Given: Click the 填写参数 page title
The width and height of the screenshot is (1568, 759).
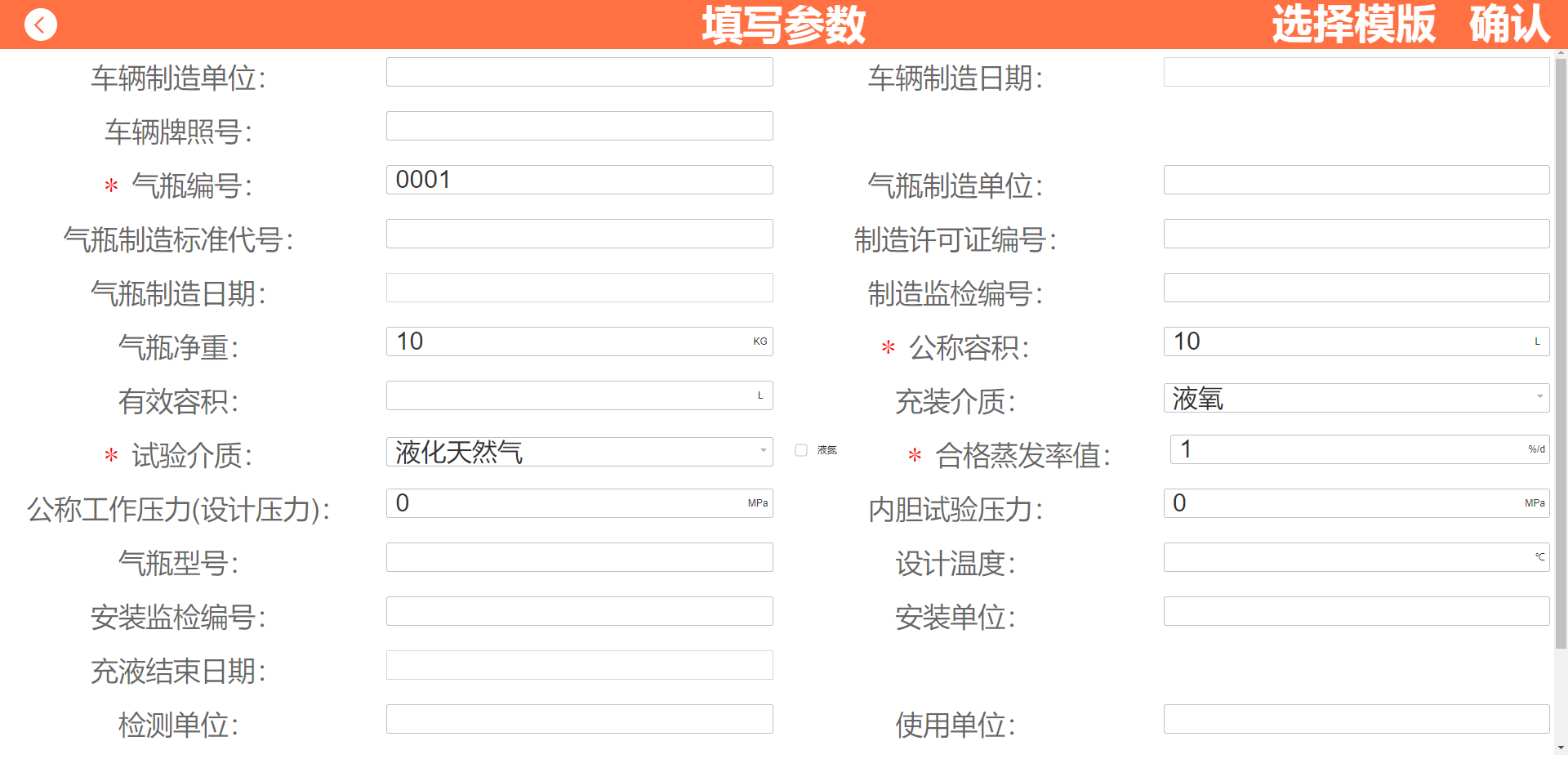Looking at the screenshot, I should [783, 25].
